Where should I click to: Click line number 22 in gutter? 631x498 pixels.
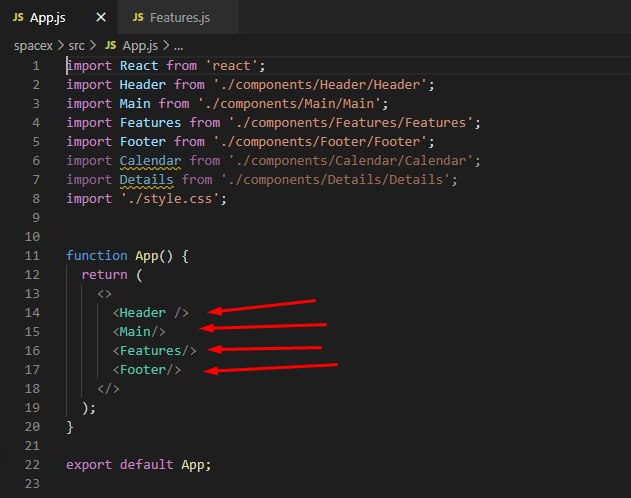coord(32,465)
